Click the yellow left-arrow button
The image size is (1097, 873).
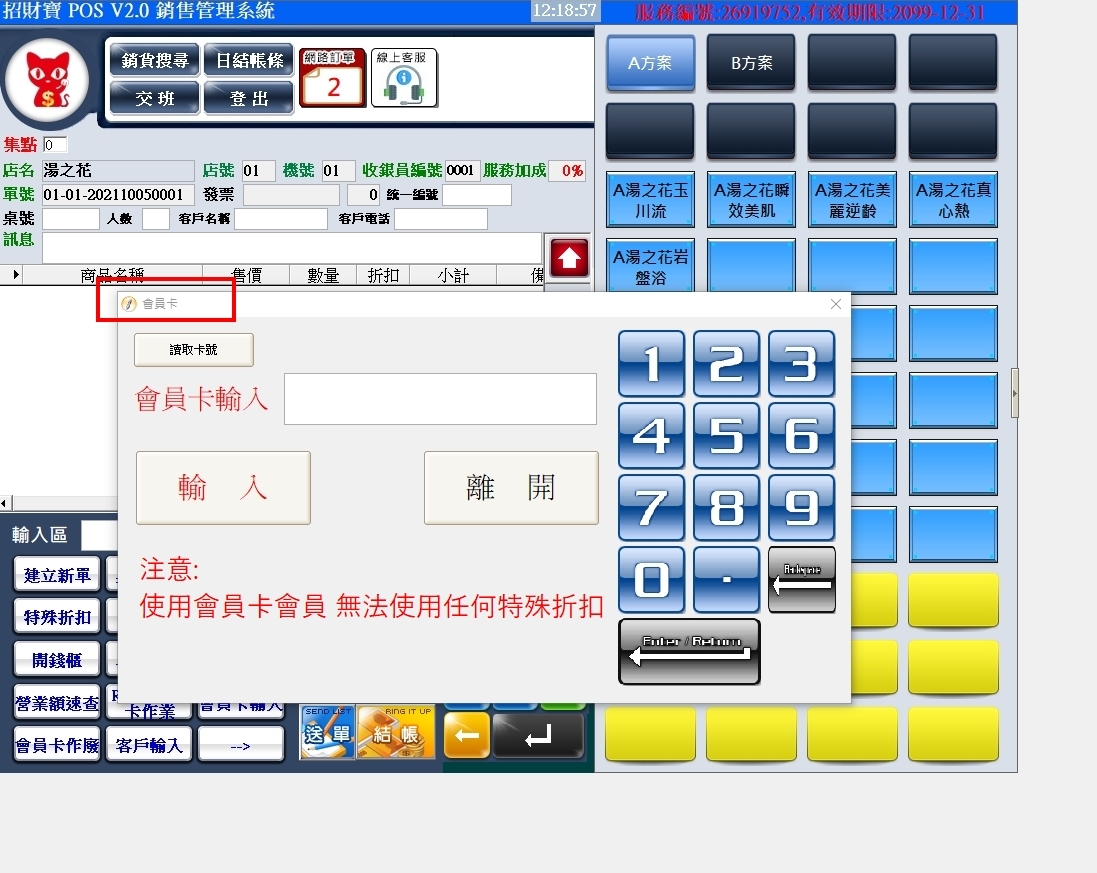coord(467,735)
